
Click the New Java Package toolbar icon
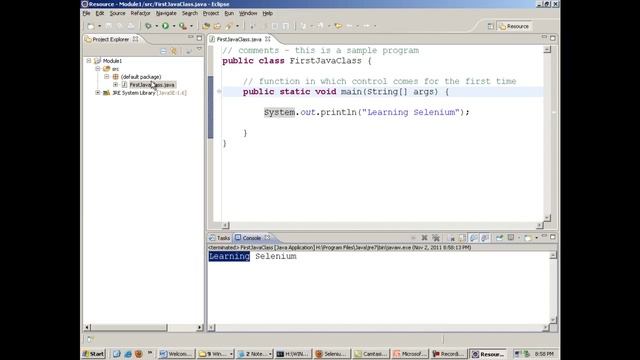tap(206, 26)
